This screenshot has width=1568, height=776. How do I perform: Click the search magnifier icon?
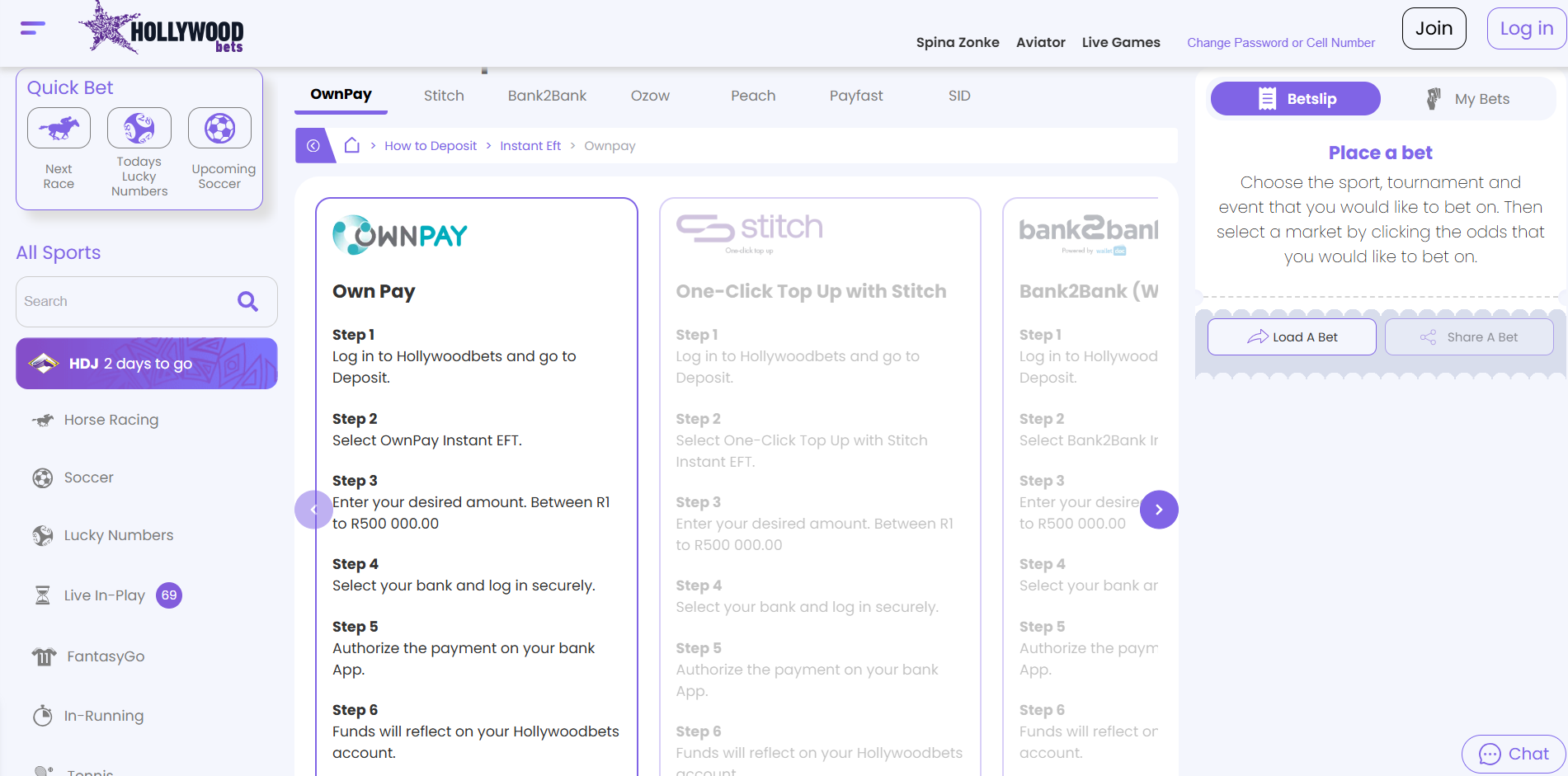pyautogui.click(x=247, y=302)
